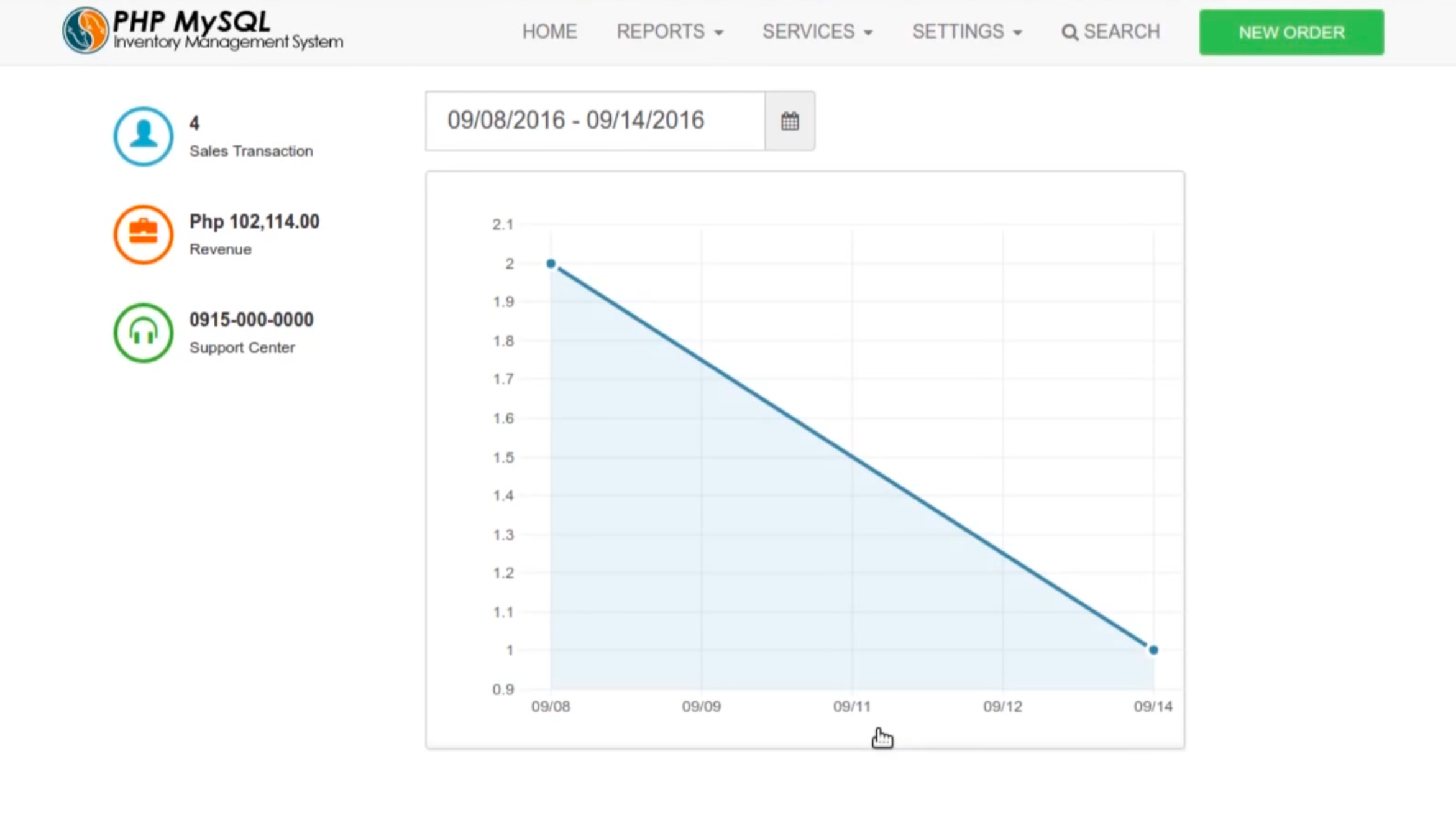Screen dimensions: 1456x833
Task: Click the Sales Transaction user icon
Action: [x=143, y=136]
